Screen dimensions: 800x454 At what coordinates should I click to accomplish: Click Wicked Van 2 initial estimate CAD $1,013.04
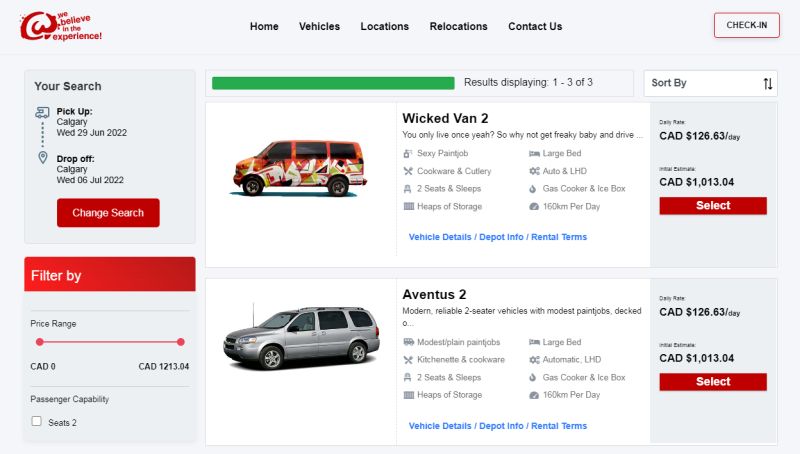tap(696, 182)
